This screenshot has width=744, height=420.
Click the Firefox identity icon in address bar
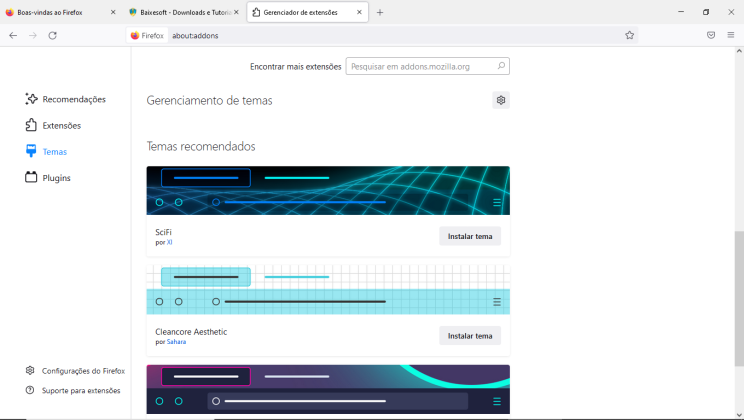(x=147, y=36)
